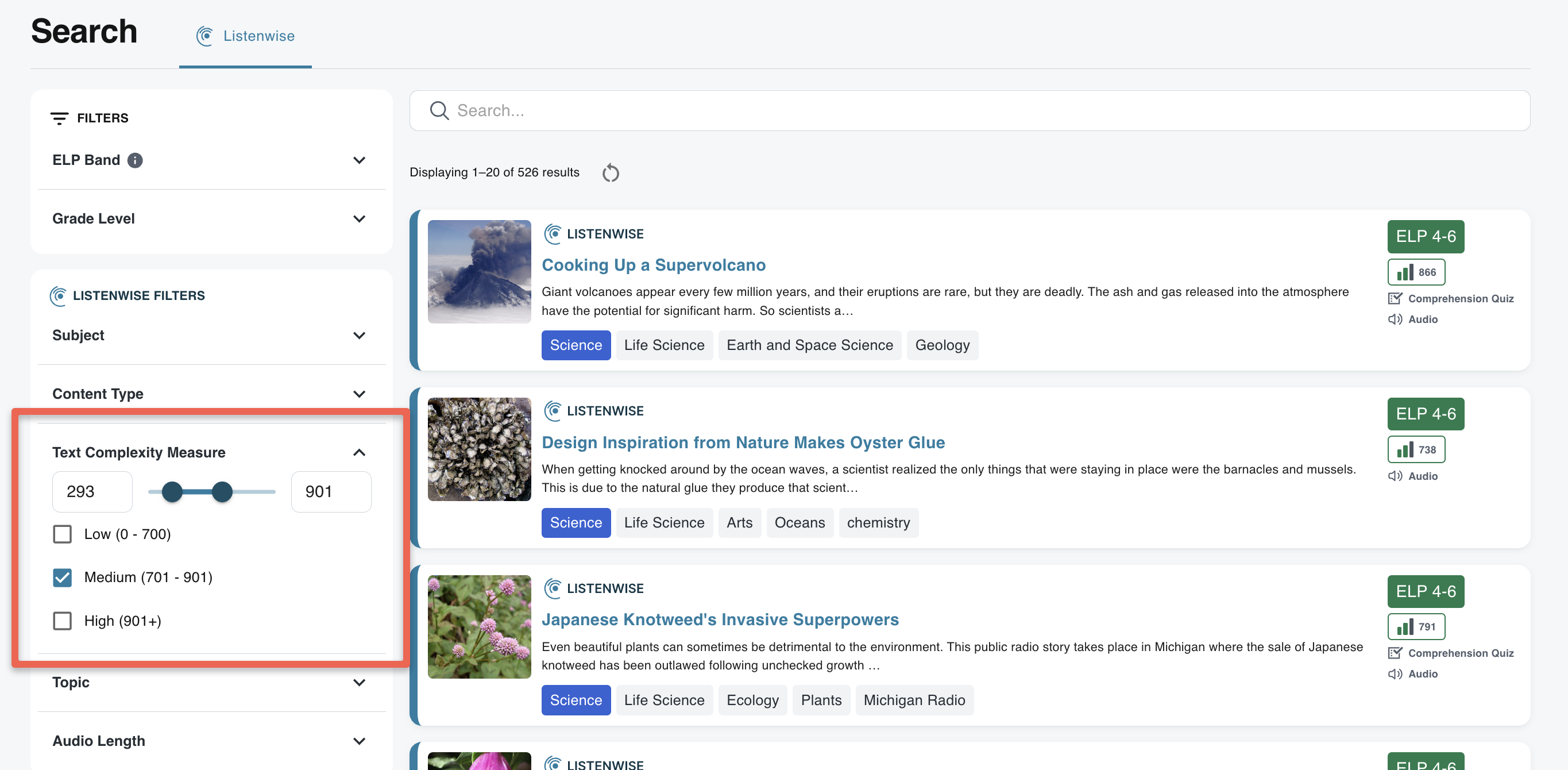1568x770 pixels.
Task: Collapse the Text Complexity Measure section
Action: tap(359, 453)
